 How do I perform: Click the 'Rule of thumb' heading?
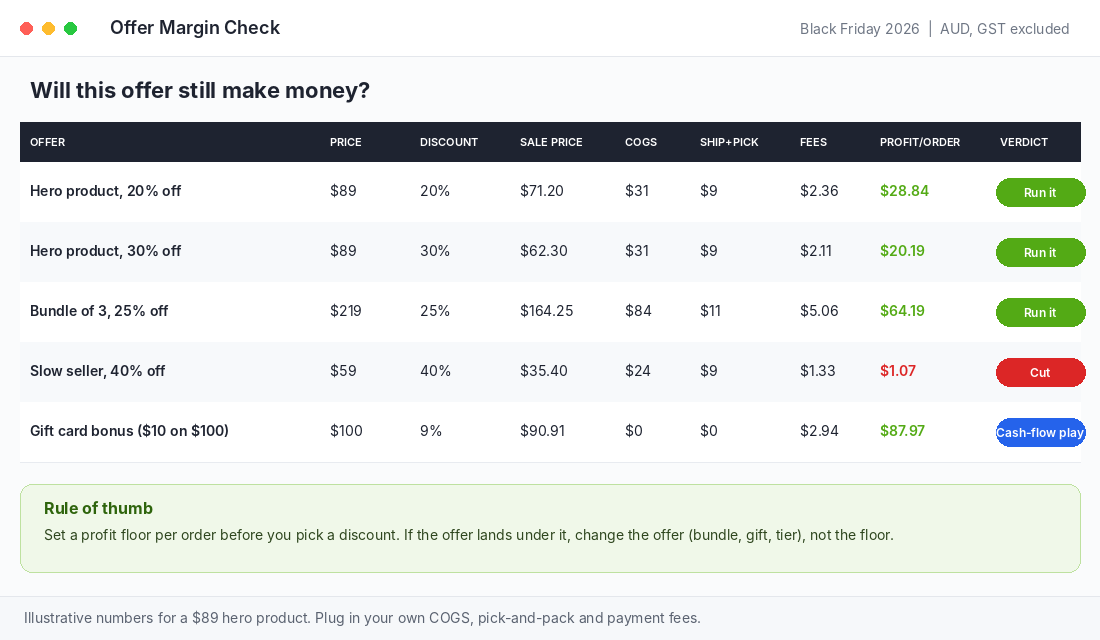pos(98,508)
